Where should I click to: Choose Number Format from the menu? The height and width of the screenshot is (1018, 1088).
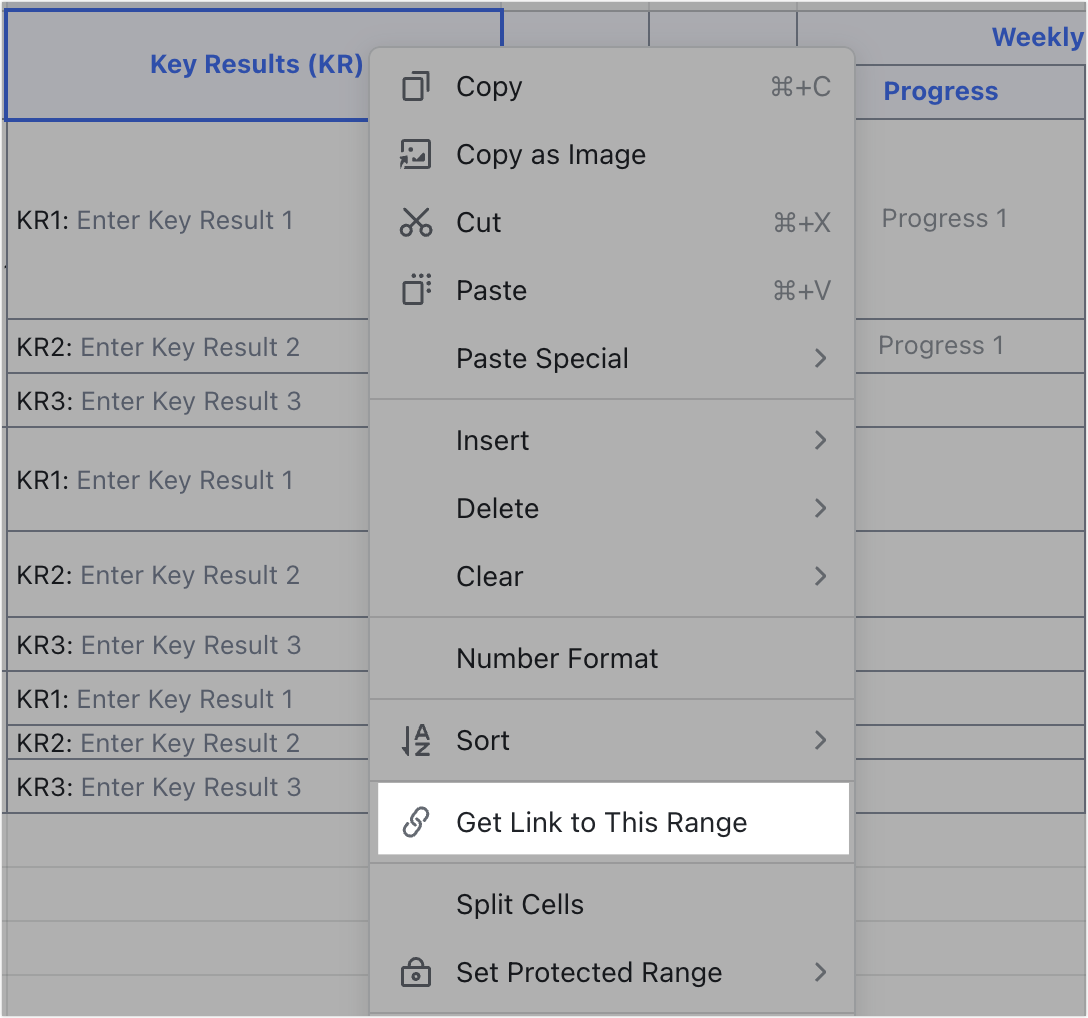point(556,658)
